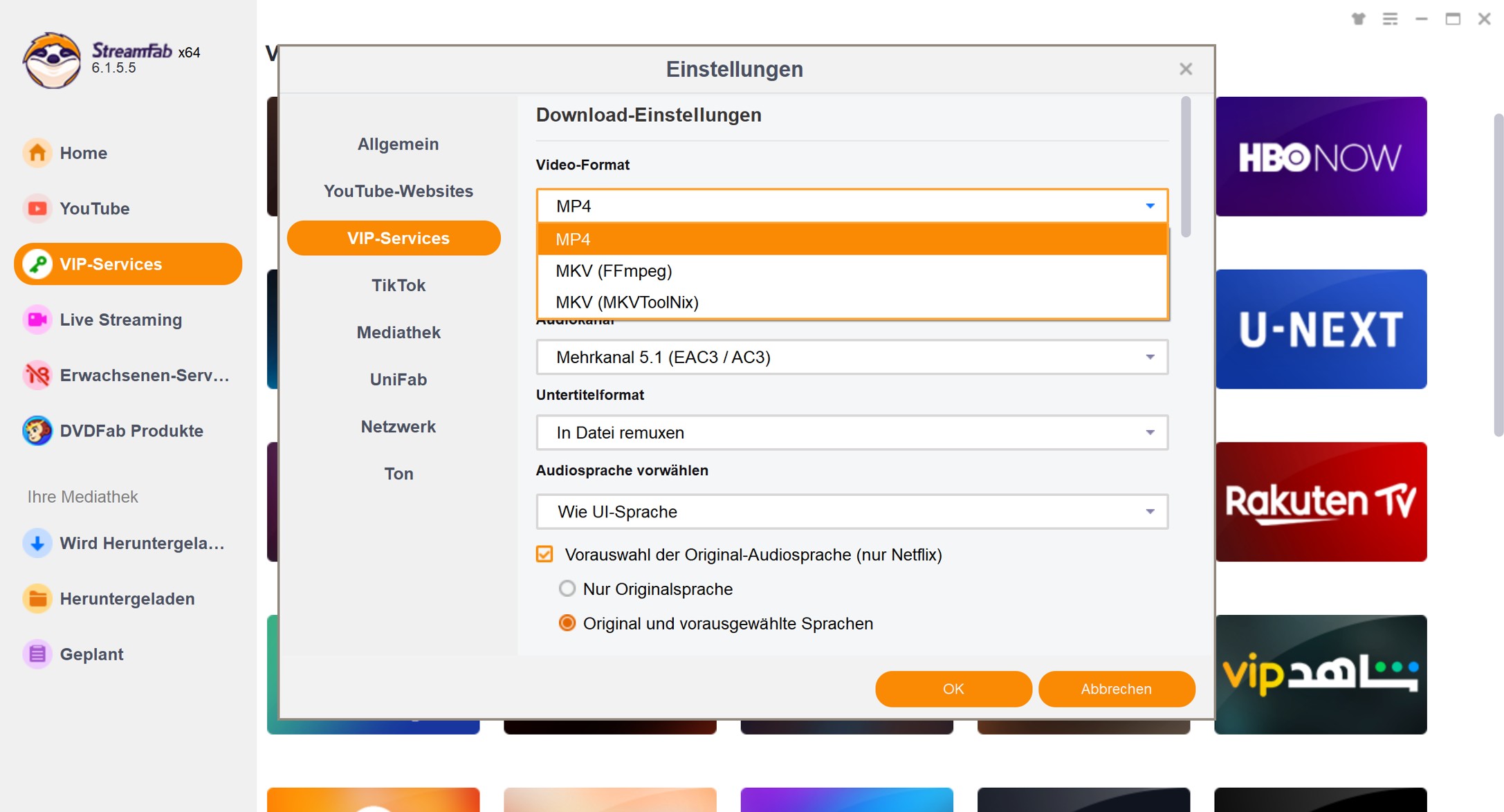Go to Home in sidebar

(83, 153)
